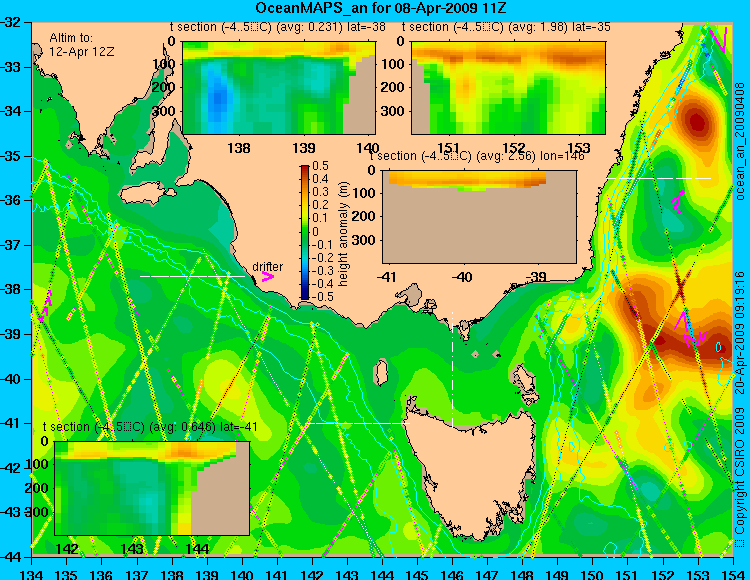Image resolution: width=750 pixels, height=580 pixels.
Task: Click the 134 label on the bottom longitude axis
Action: click(32, 574)
